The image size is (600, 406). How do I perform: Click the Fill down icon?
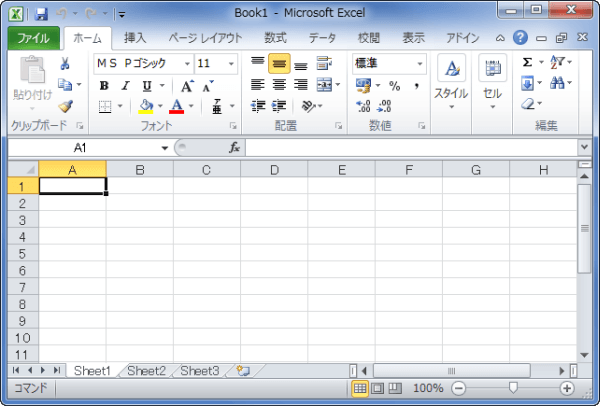(527, 83)
